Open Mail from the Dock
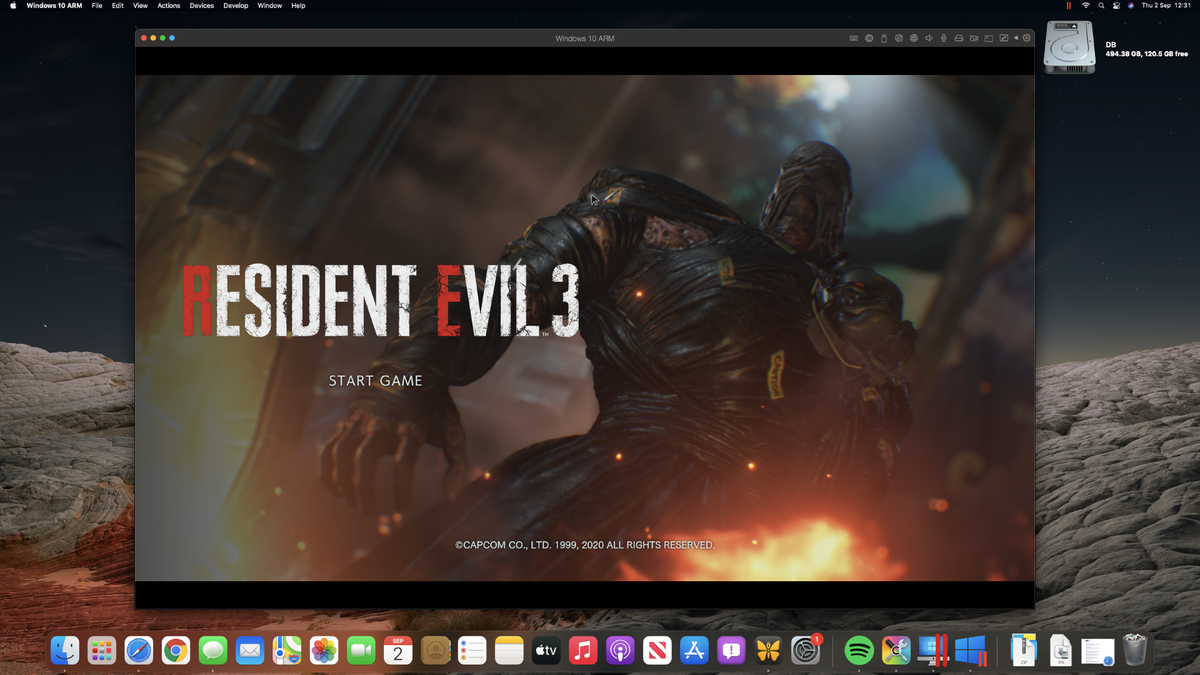This screenshot has height=675, width=1200. [x=250, y=650]
